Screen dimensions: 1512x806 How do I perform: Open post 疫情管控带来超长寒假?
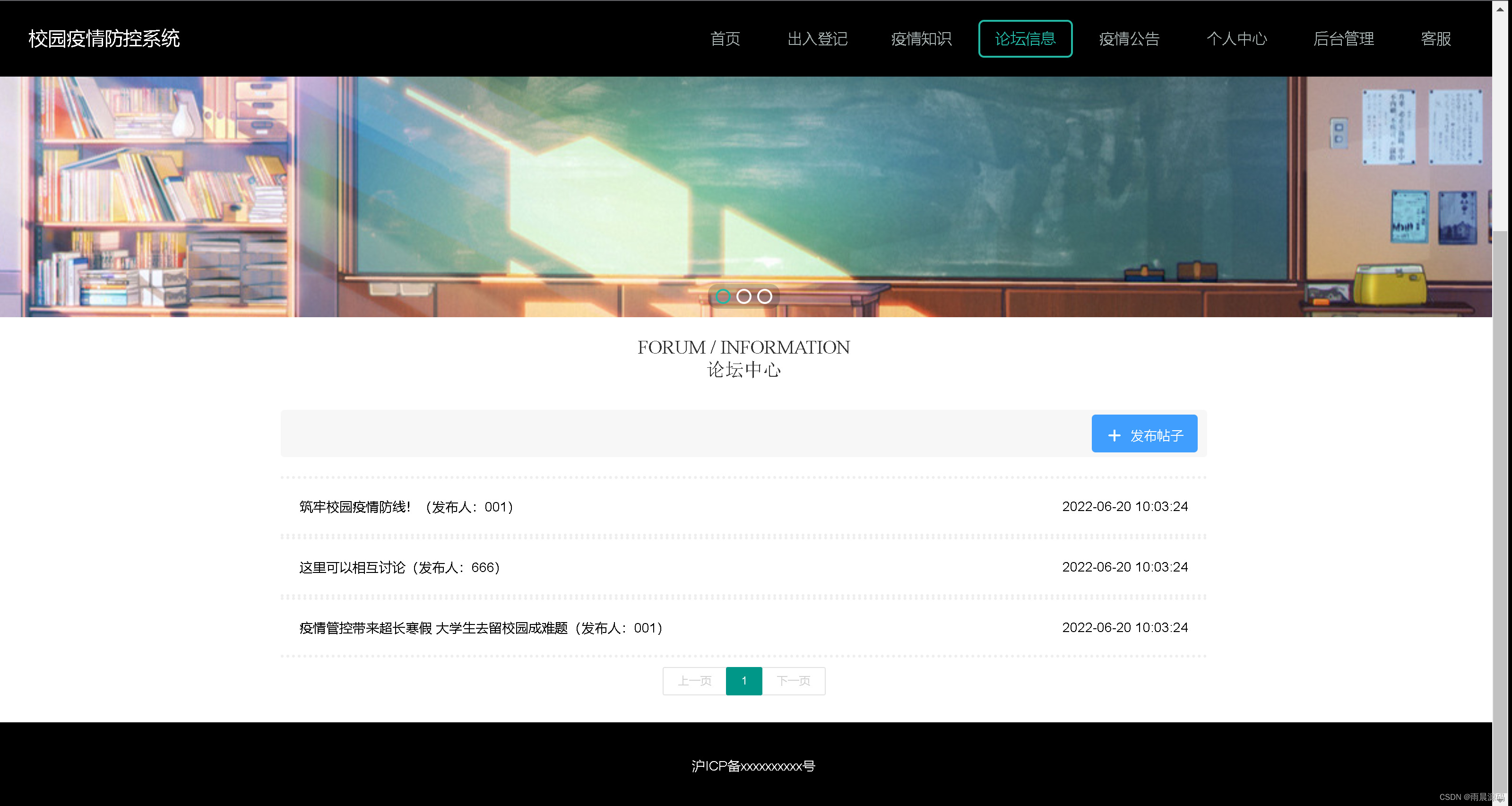tap(481, 627)
